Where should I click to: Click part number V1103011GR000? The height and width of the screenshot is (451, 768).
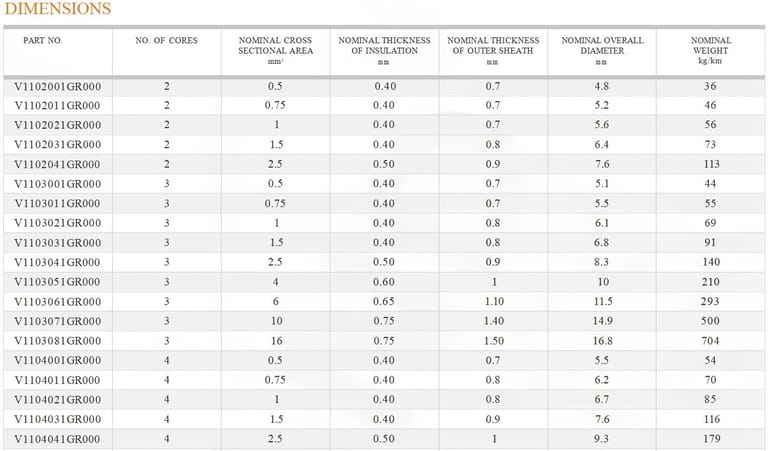58,203
